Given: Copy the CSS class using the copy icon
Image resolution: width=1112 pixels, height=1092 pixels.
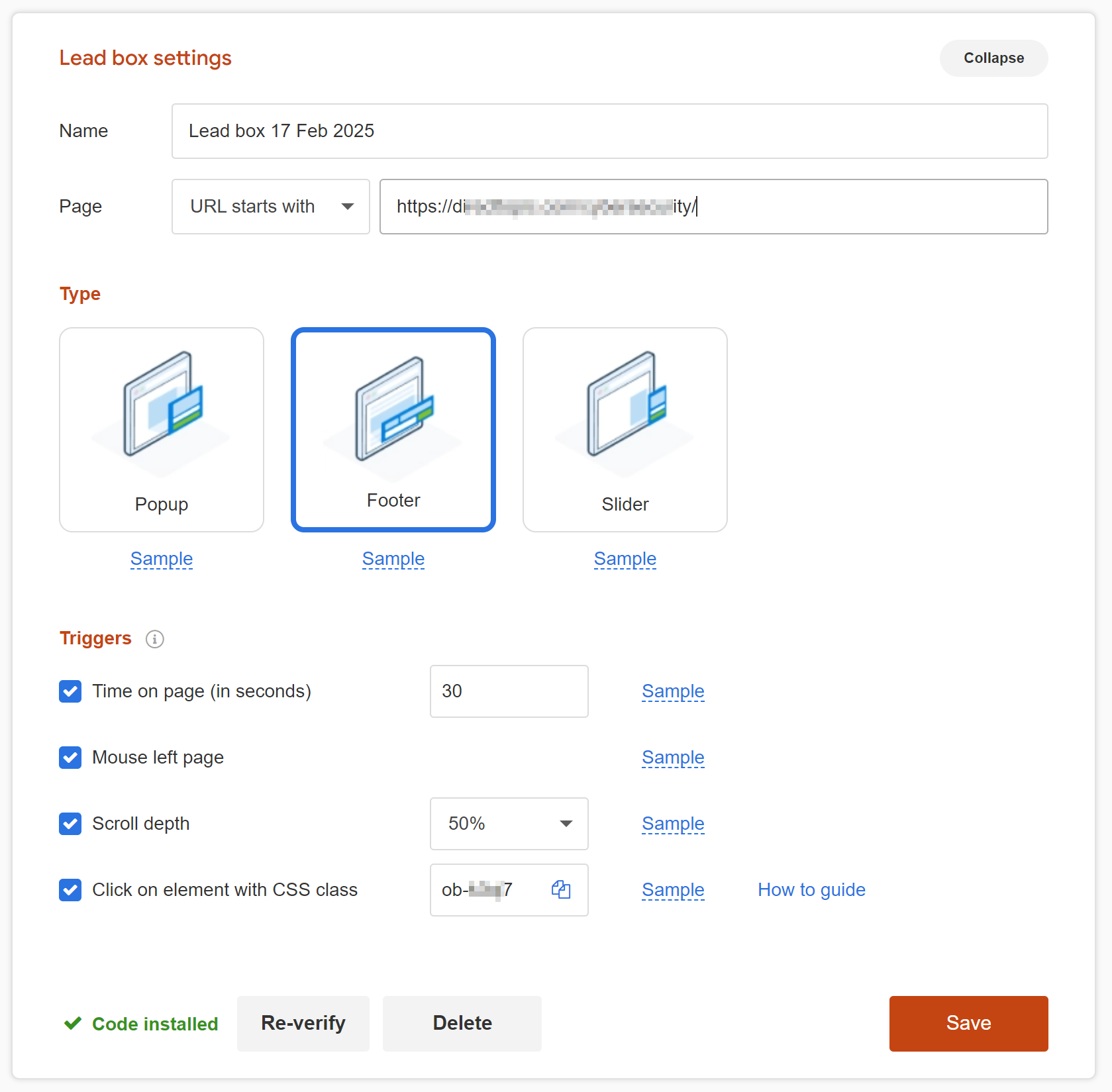Looking at the screenshot, I should coord(560,890).
